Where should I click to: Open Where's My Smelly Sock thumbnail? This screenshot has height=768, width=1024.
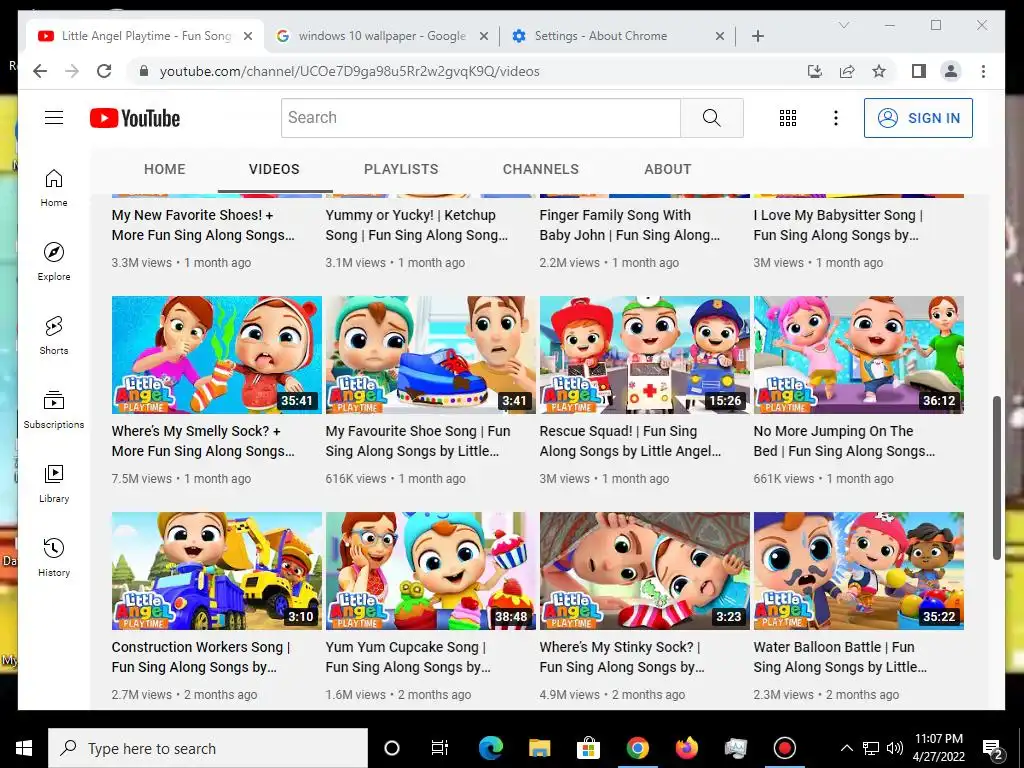click(217, 355)
